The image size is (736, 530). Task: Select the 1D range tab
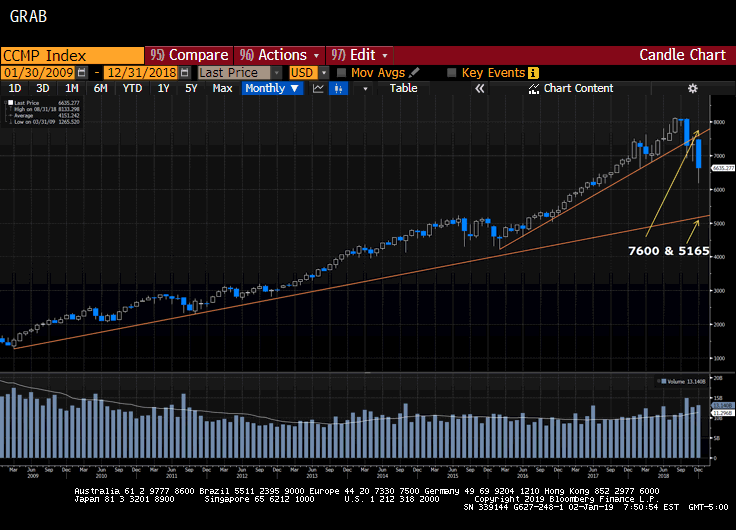tap(15, 88)
